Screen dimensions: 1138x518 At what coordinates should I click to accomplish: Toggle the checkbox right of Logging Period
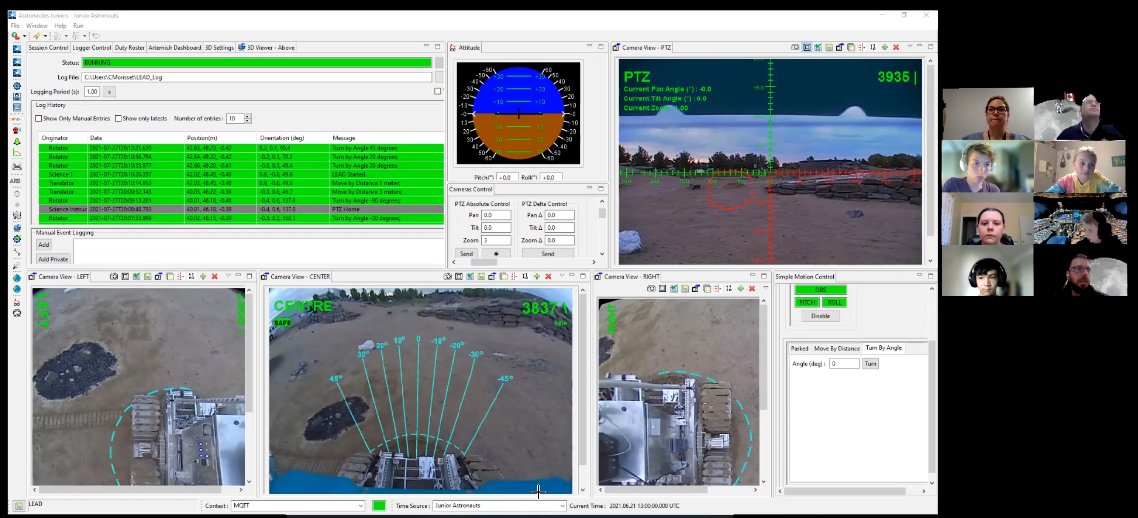437,91
